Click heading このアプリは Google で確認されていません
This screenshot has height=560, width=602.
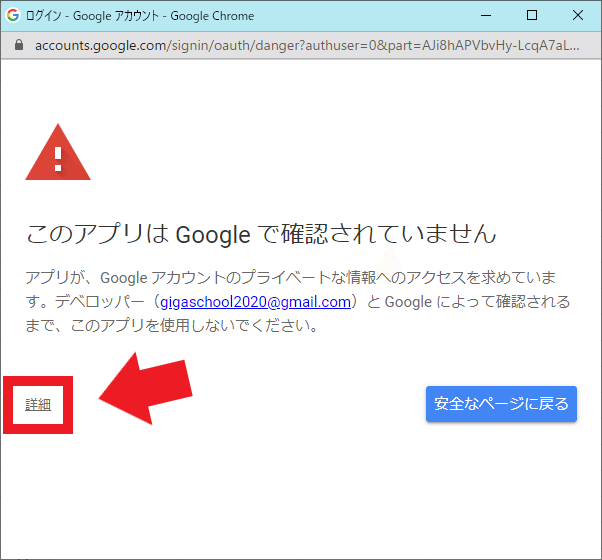[x=261, y=234]
